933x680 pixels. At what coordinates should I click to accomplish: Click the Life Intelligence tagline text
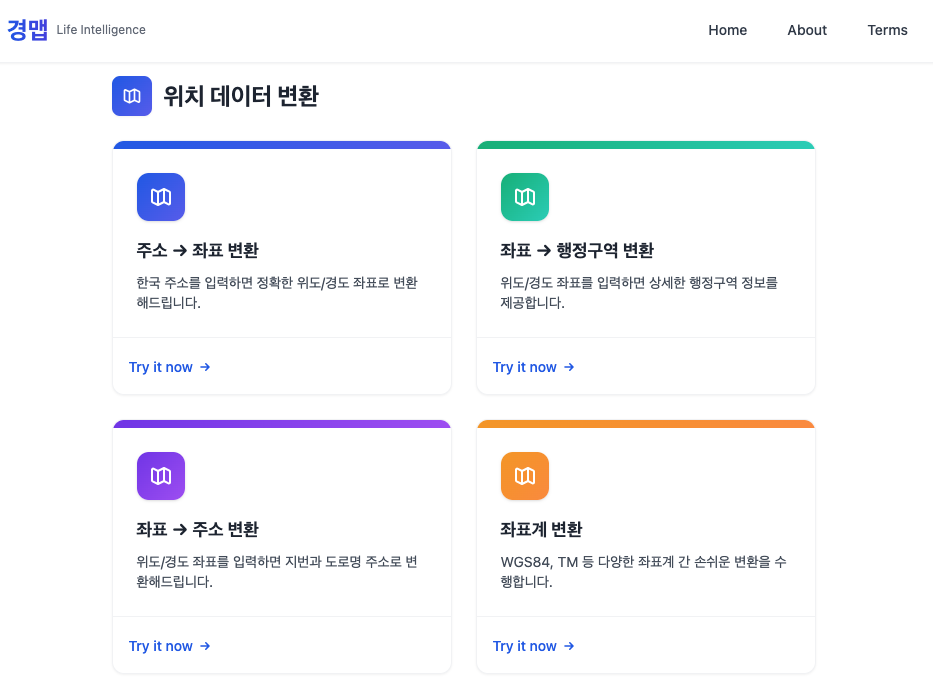tap(101, 30)
